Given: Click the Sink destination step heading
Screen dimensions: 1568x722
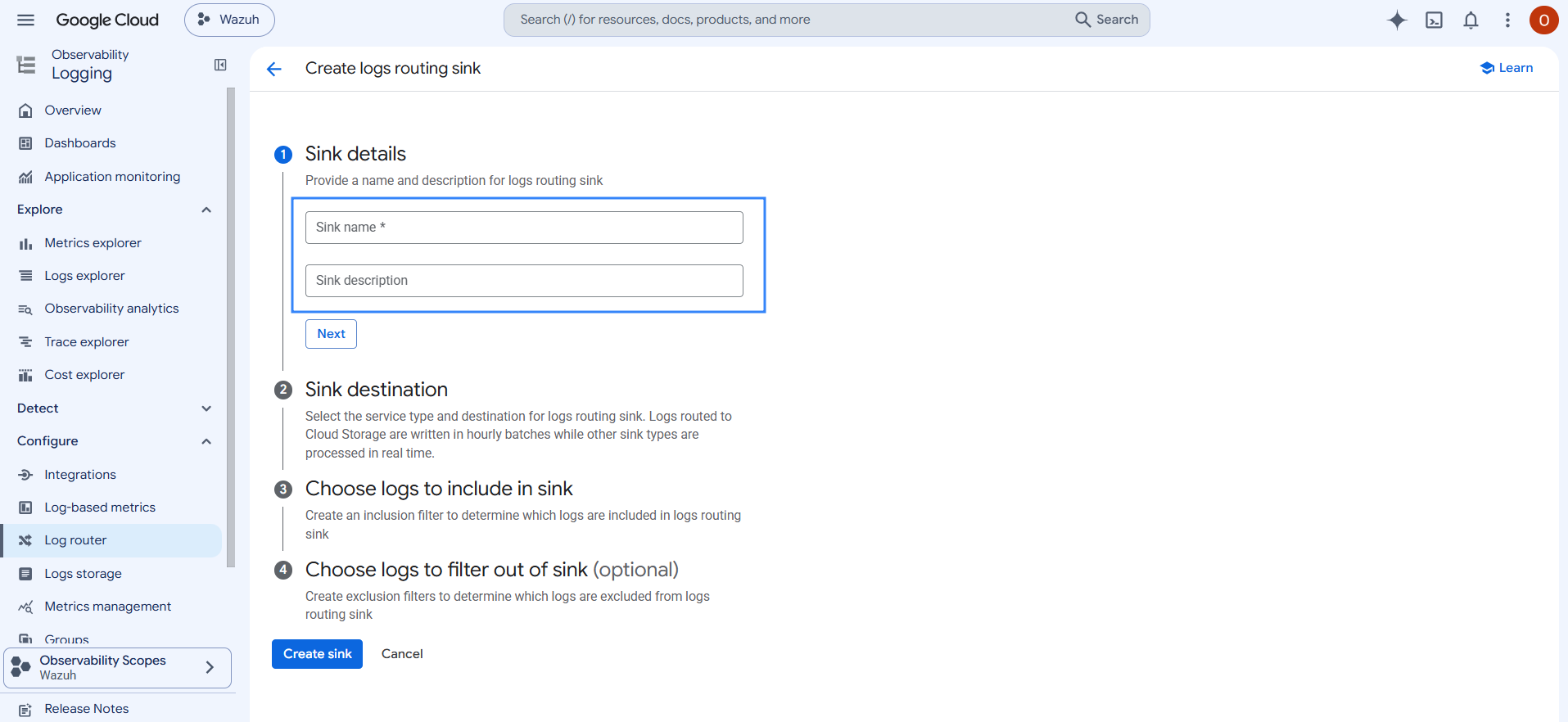Looking at the screenshot, I should [377, 390].
